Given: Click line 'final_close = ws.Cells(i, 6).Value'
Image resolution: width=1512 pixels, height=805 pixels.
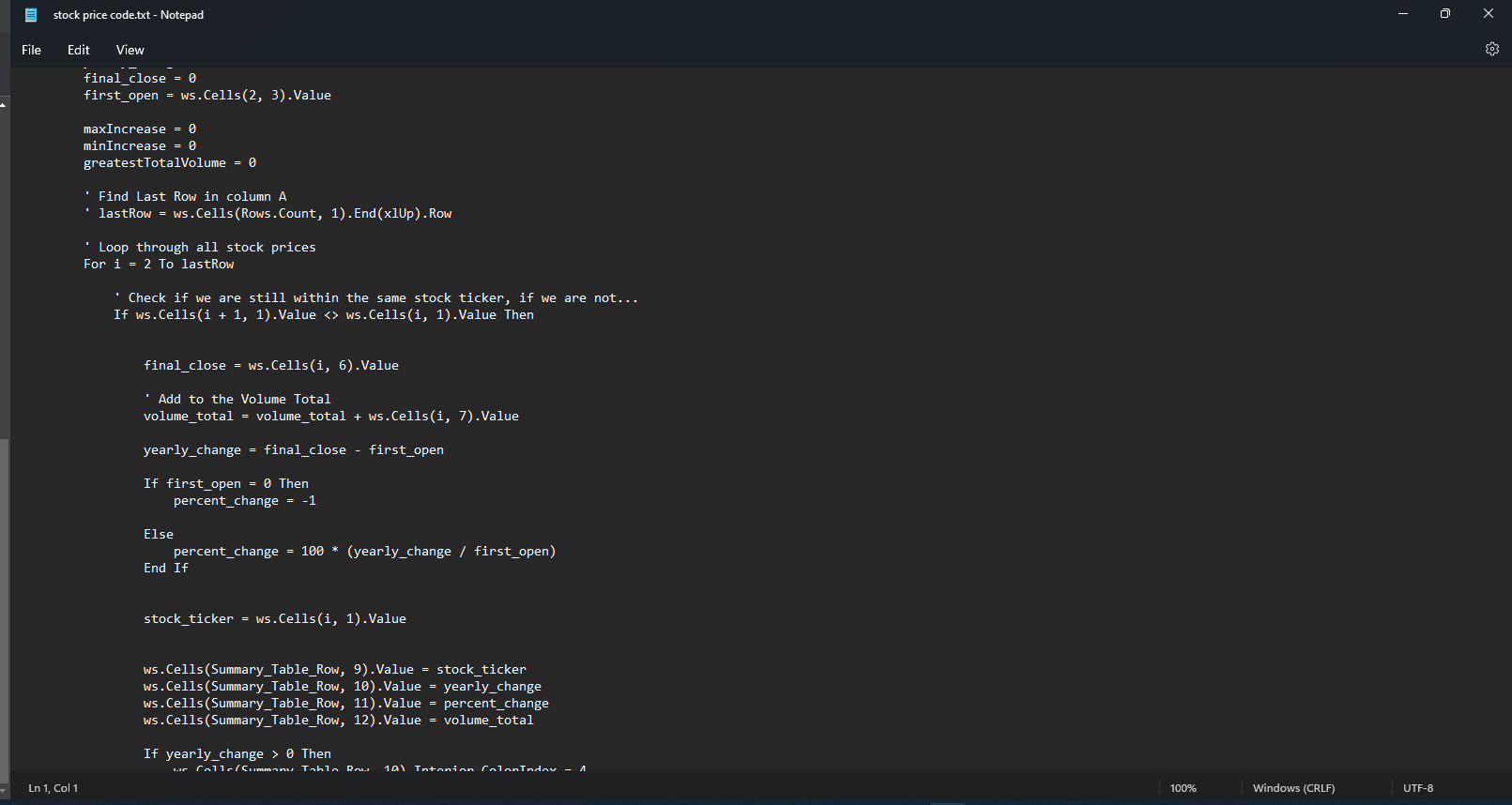Looking at the screenshot, I should (x=271, y=365).
